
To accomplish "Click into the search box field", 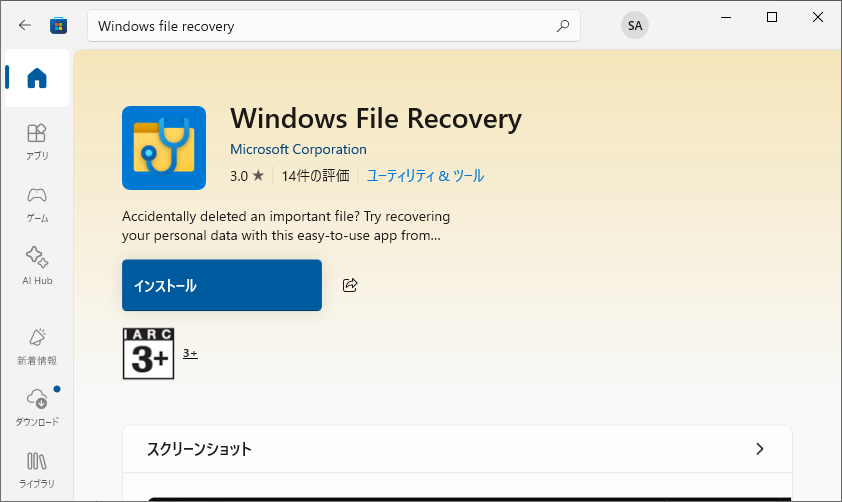I will [x=333, y=26].
